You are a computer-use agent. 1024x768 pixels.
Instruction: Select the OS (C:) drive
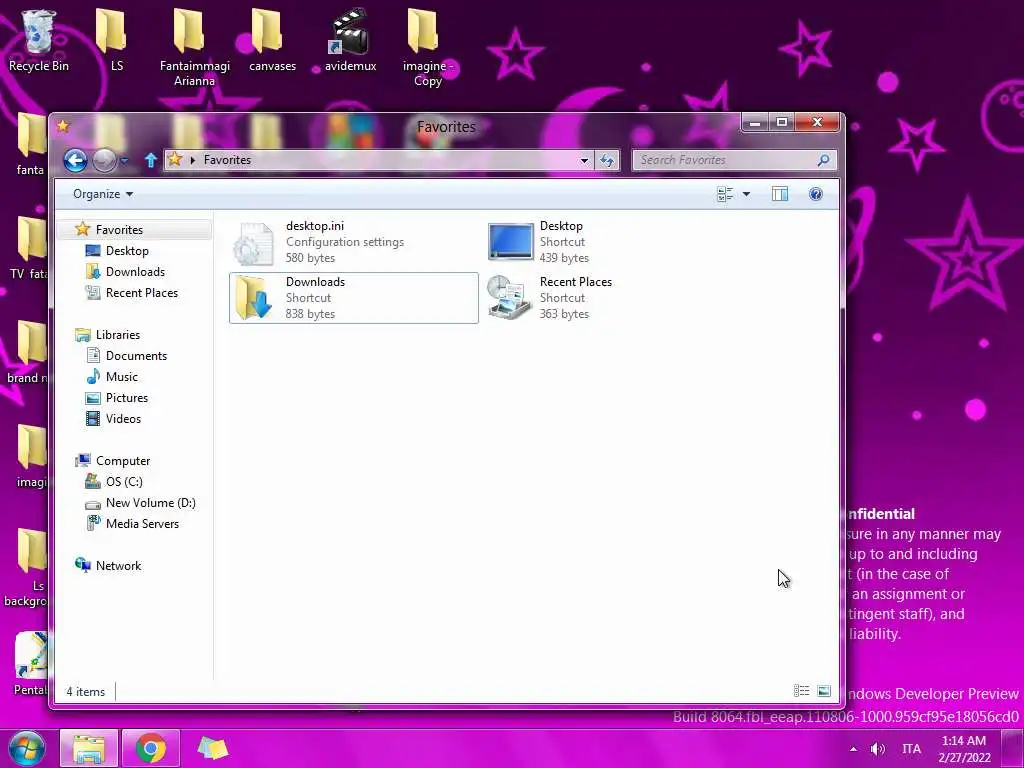pos(123,481)
